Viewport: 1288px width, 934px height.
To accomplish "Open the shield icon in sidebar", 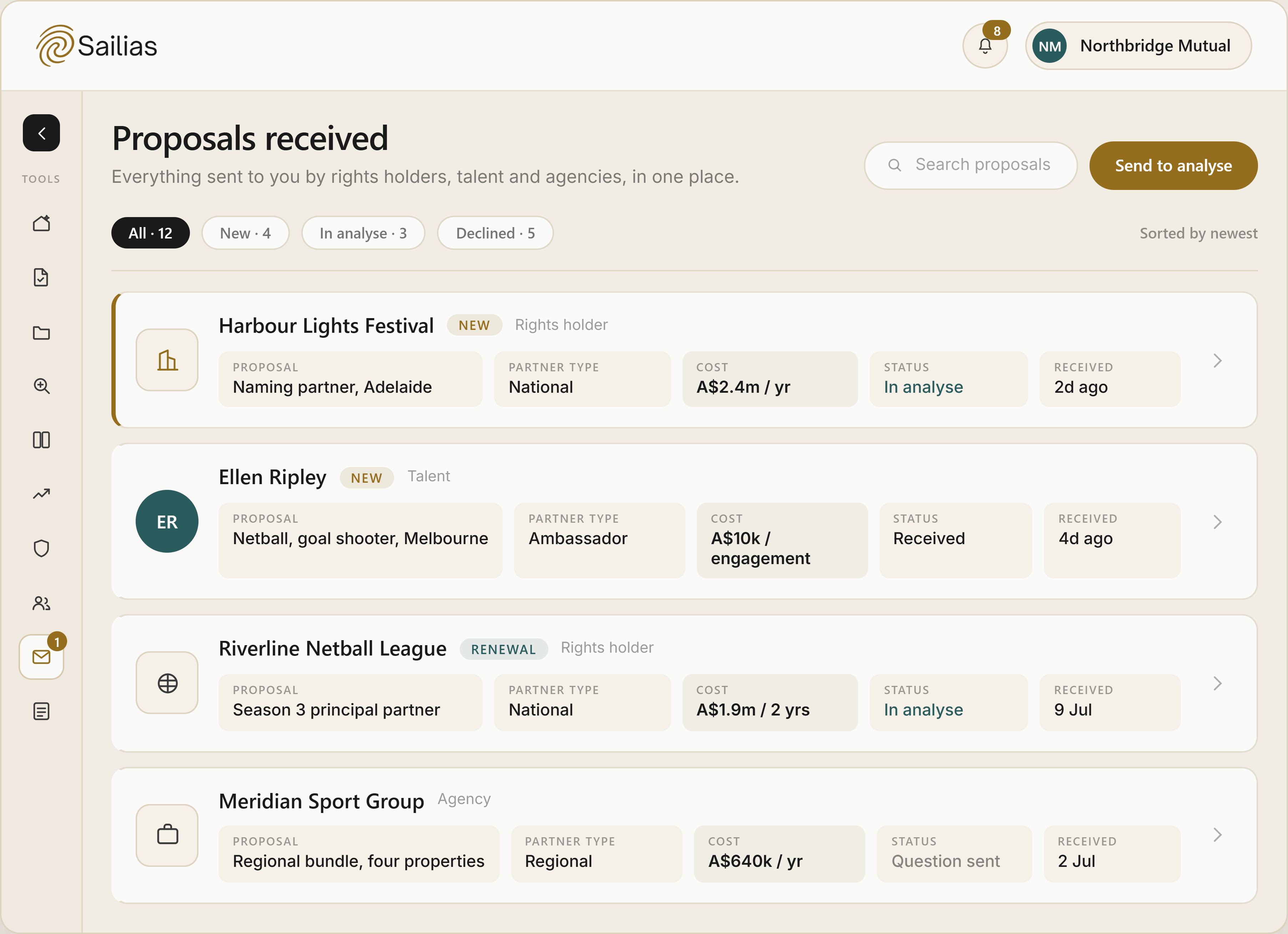I will (41, 548).
